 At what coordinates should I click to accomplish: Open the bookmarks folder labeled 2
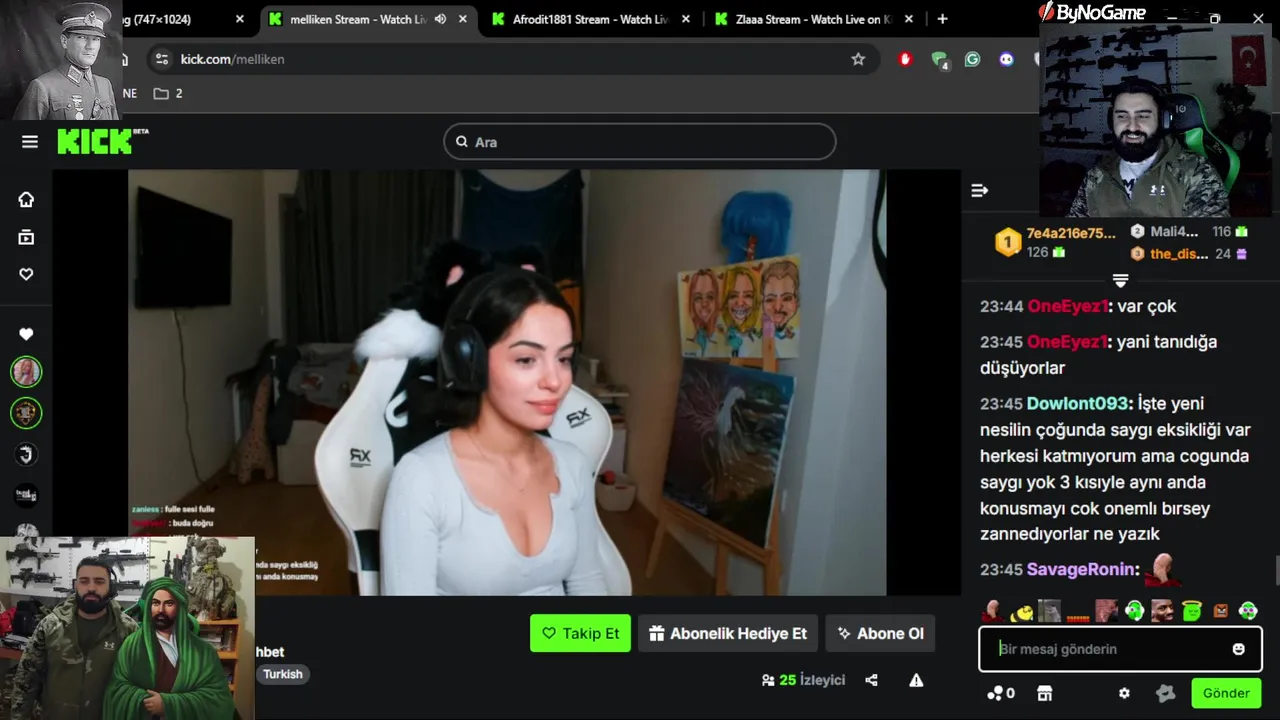click(168, 93)
